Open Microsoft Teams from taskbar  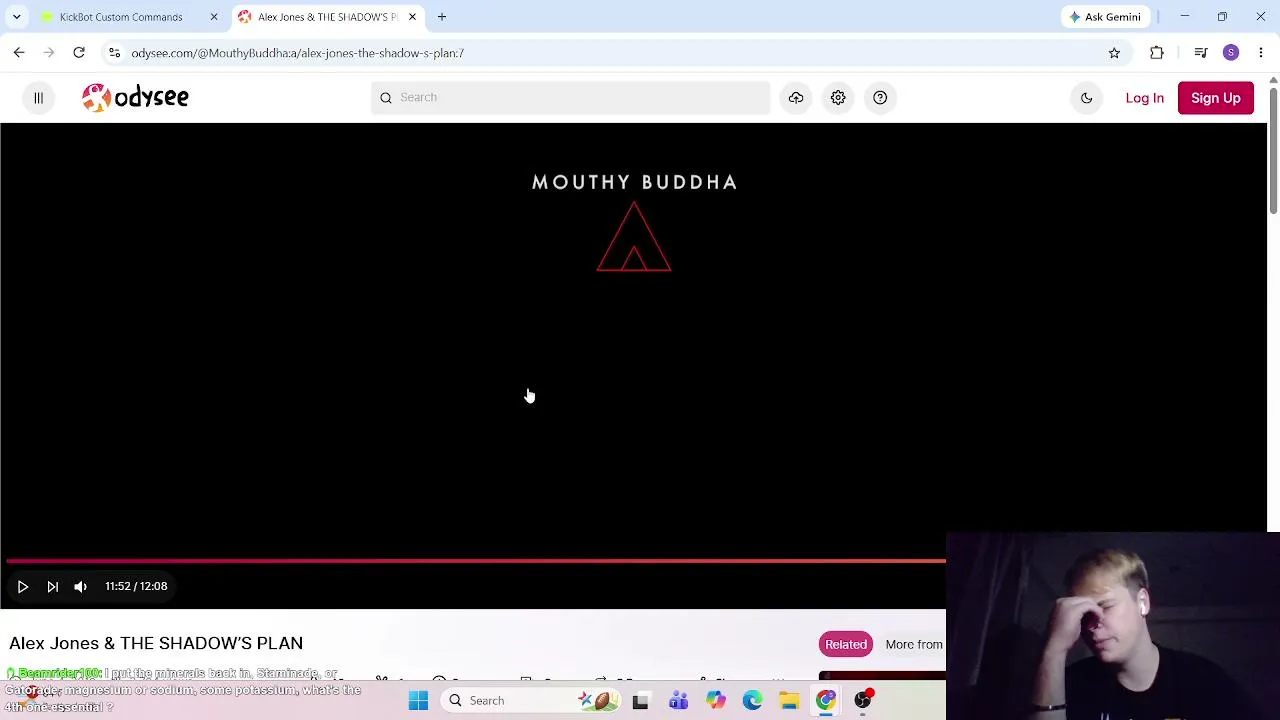pos(678,701)
